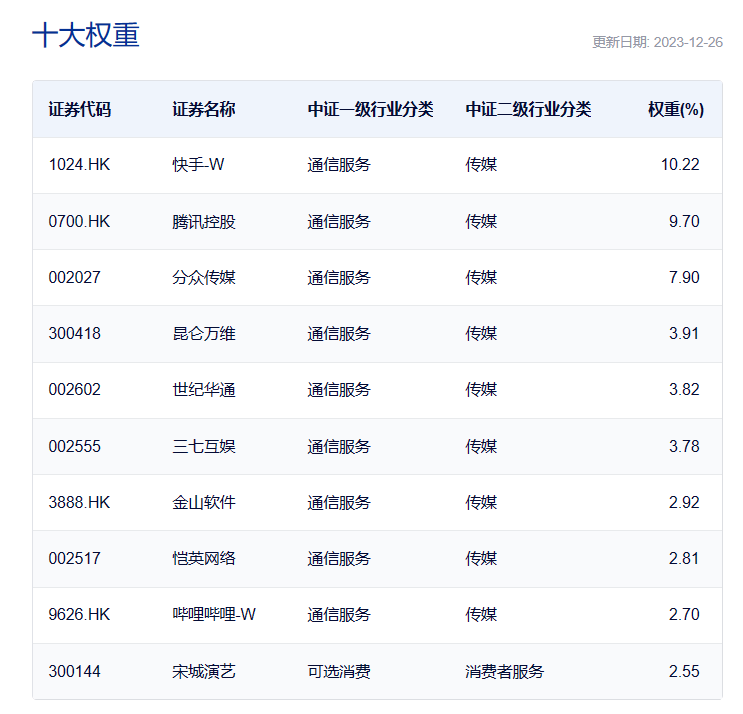Click 通信服务 in the 金山软件 row

[339, 502]
